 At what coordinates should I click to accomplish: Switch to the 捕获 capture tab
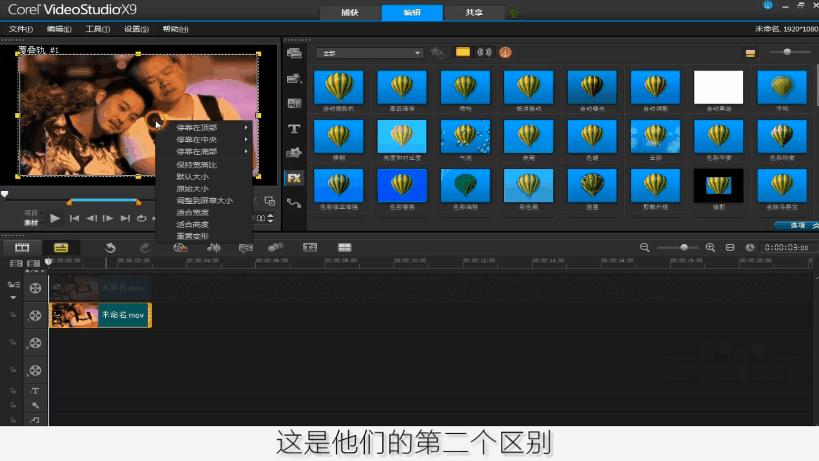coord(350,13)
